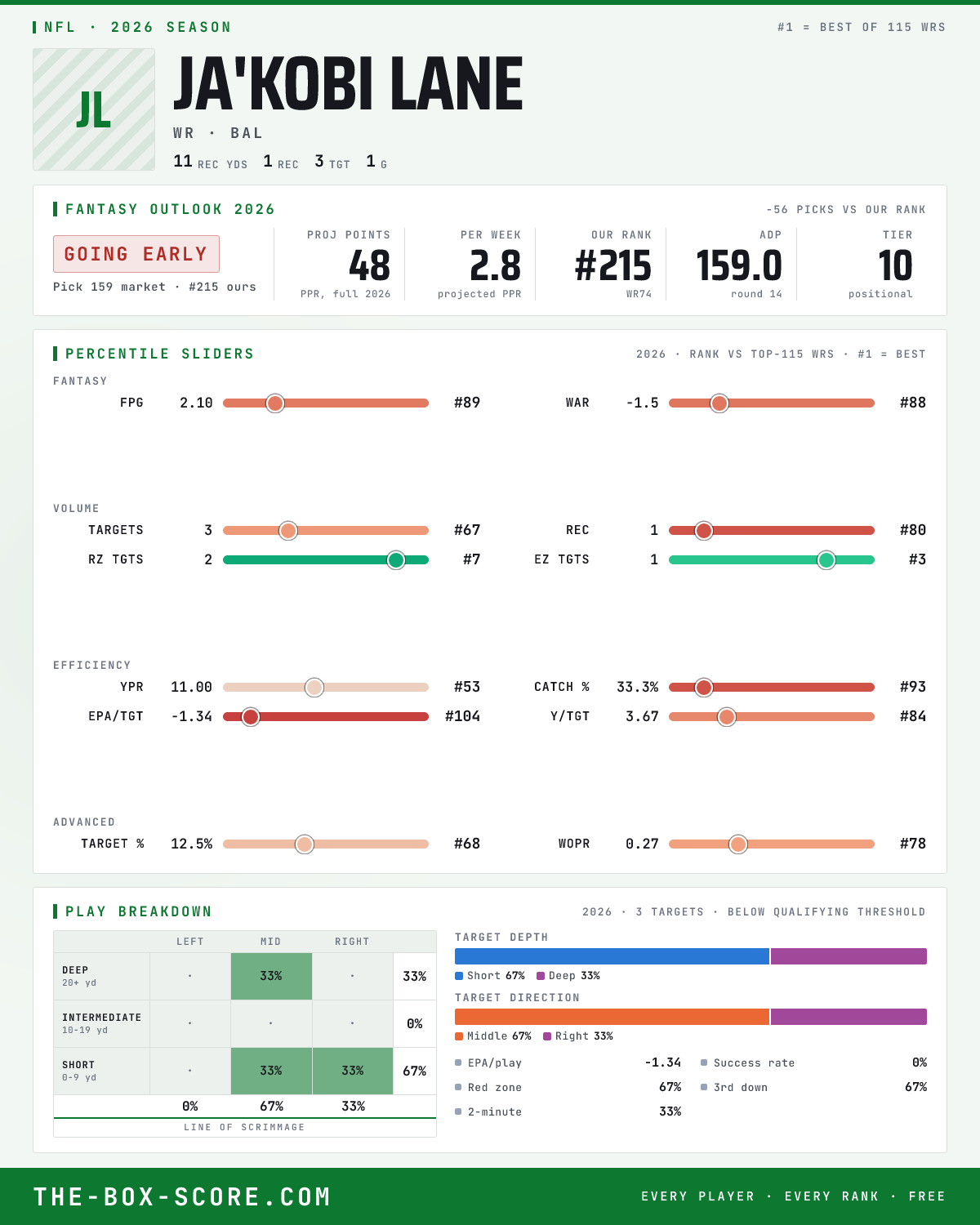Click the JL player avatar thumbnail

click(x=94, y=109)
